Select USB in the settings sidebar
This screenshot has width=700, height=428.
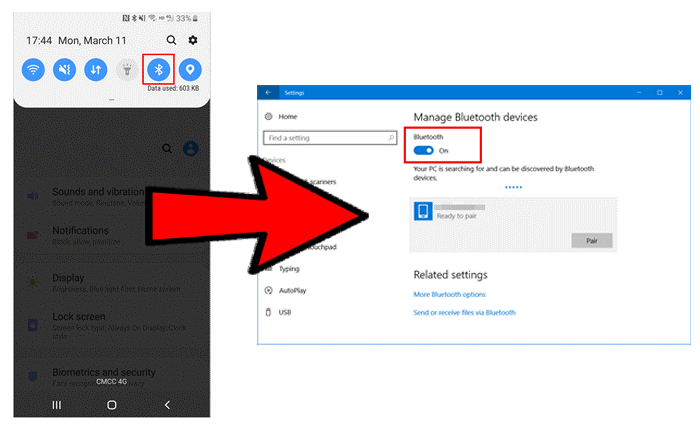click(x=285, y=312)
